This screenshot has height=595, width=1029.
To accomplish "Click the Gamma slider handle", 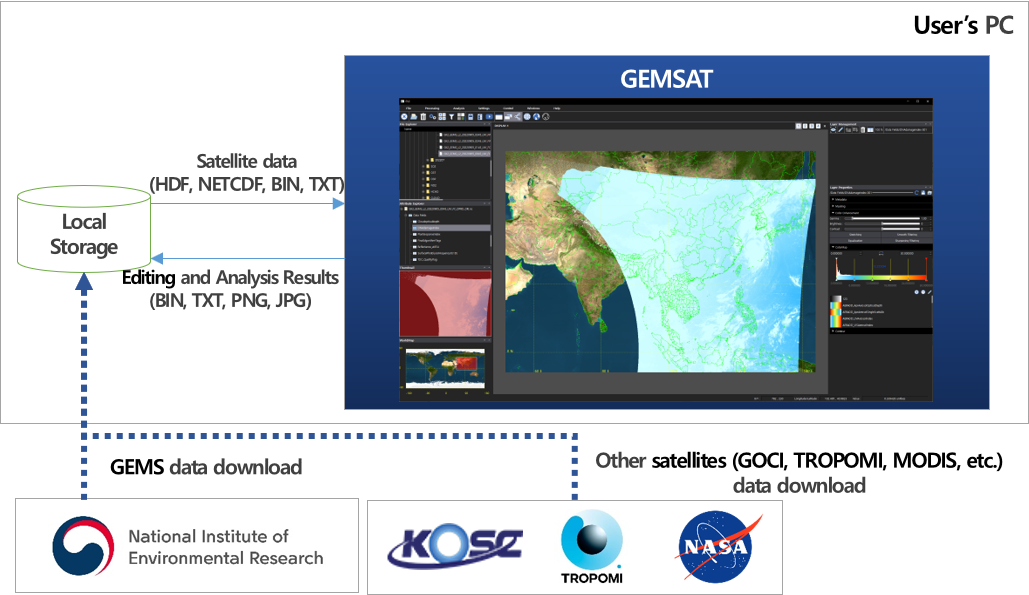I will [x=852, y=218].
